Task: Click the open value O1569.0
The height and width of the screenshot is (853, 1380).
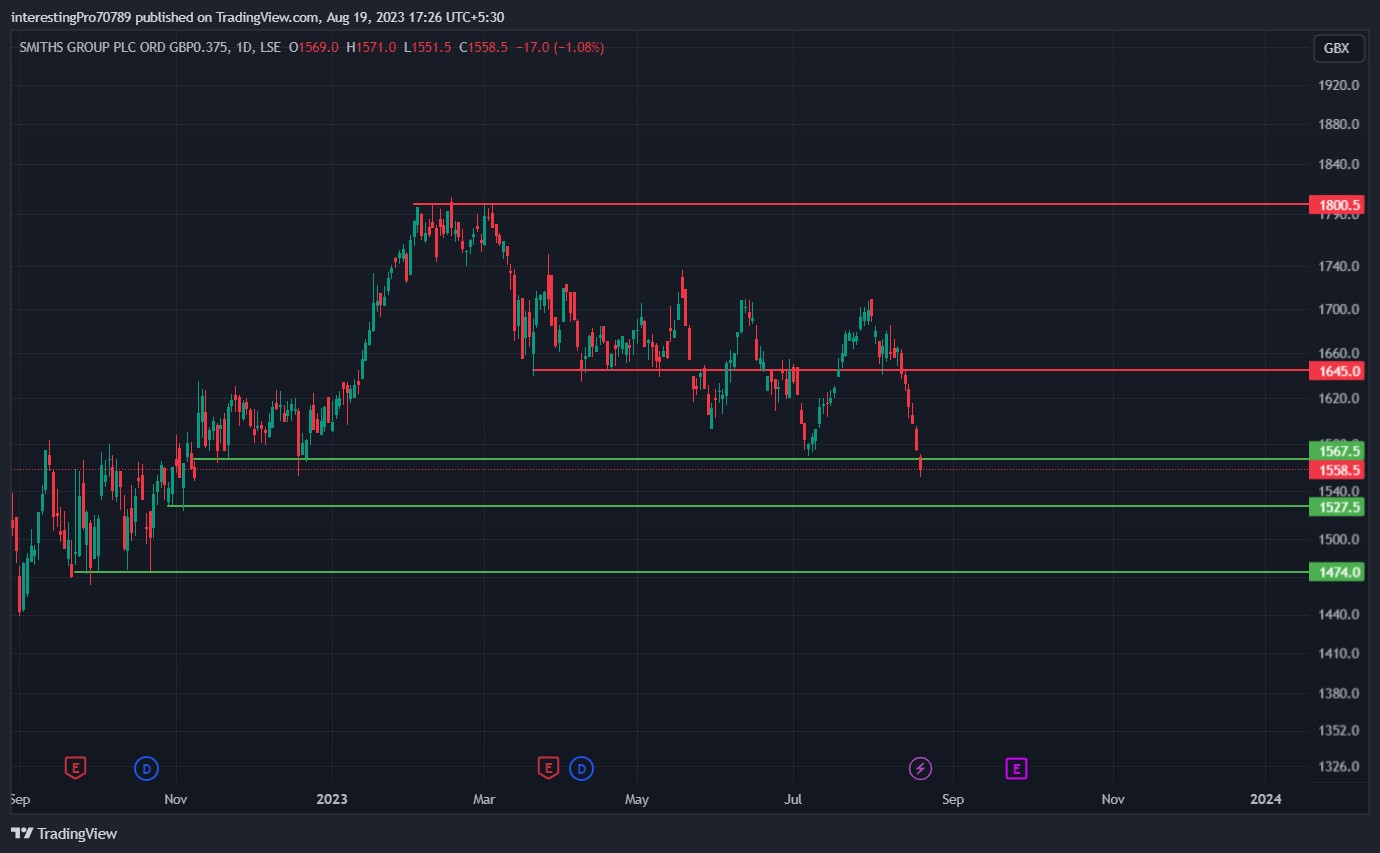Action: tap(313, 47)
